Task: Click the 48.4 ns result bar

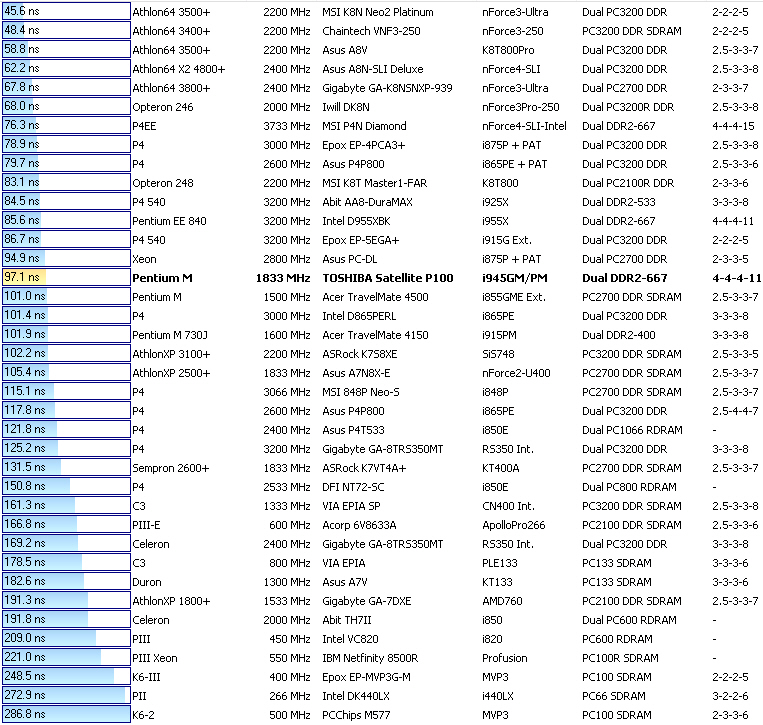Action: (66, 30)
